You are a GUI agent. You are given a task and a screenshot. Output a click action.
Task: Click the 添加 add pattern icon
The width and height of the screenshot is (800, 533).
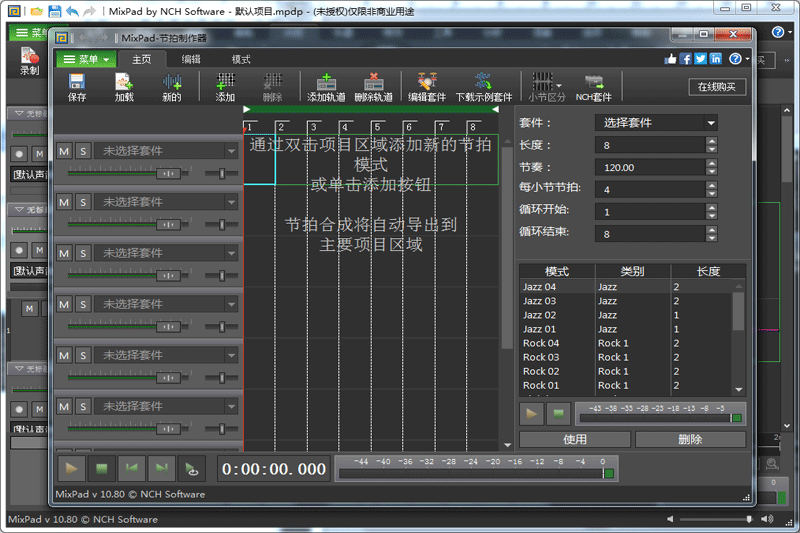tap(225, 87)
